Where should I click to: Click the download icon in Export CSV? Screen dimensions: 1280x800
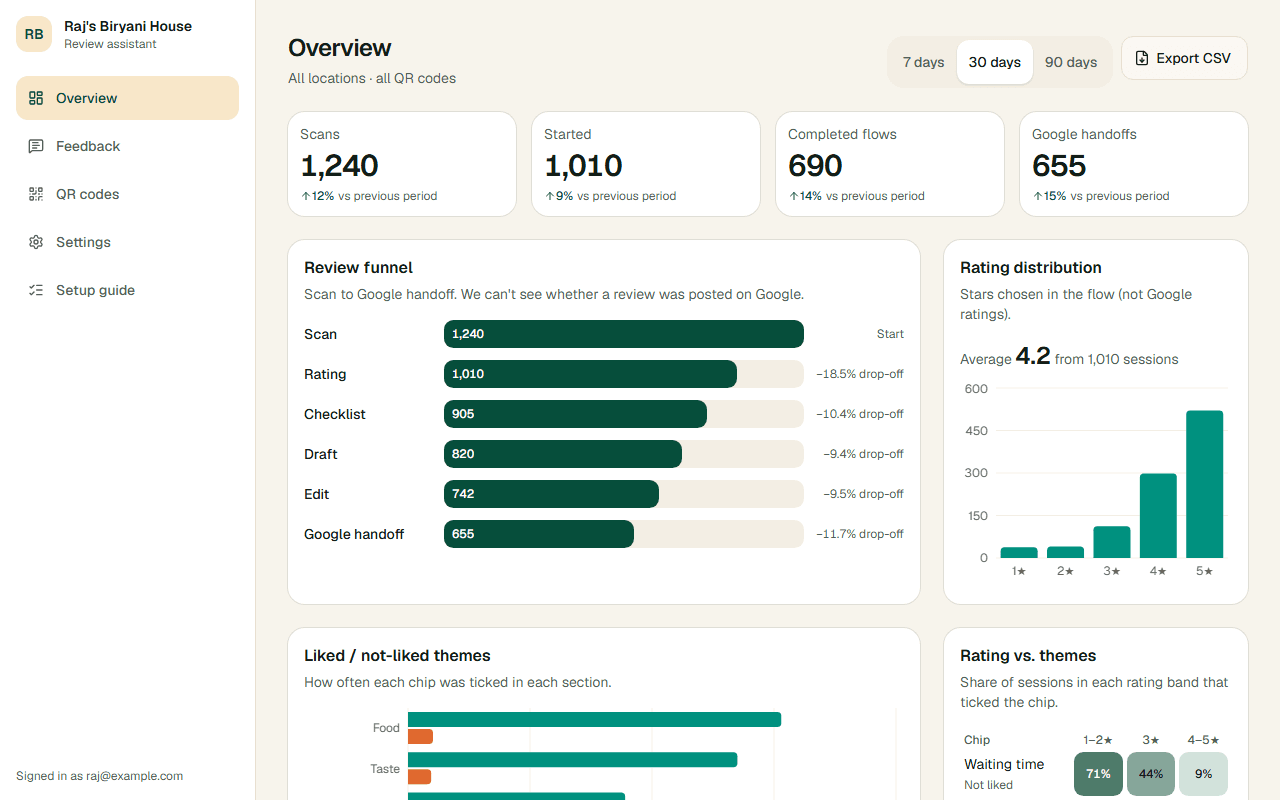point(1142,58)
